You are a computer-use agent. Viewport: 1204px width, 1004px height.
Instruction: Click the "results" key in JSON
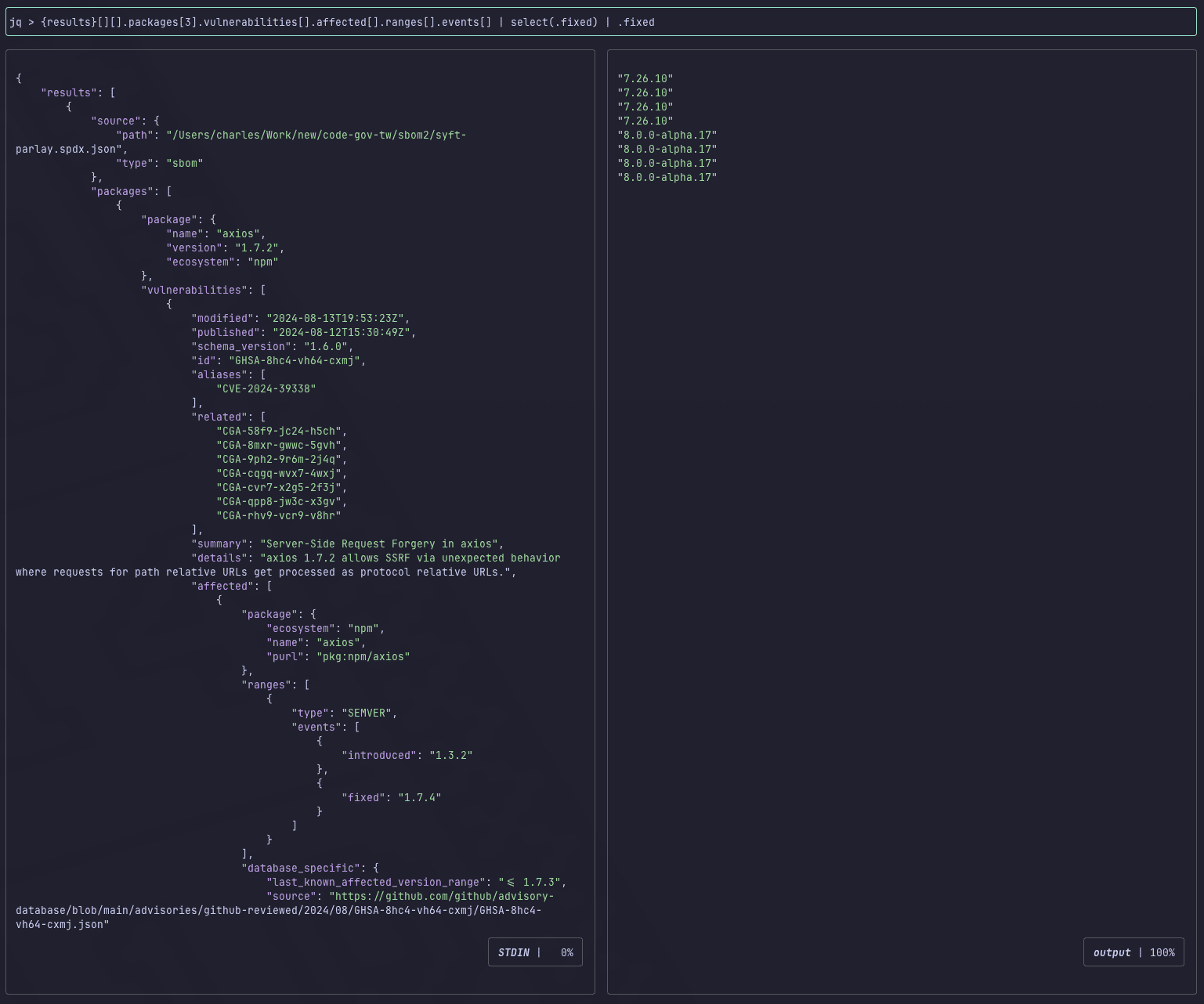[x=69, y=92]
